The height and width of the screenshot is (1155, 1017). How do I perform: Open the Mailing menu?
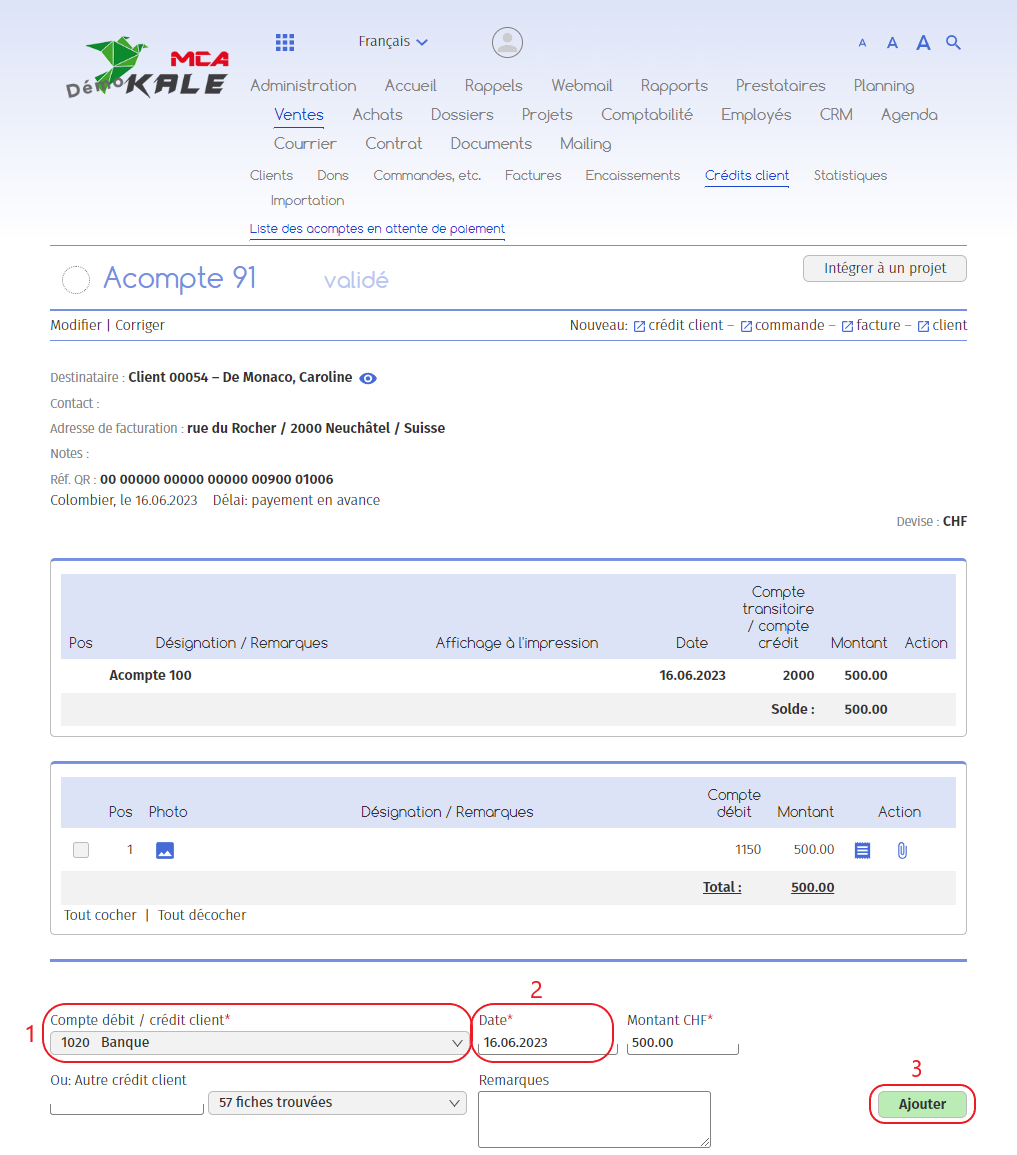pyautogui.click(x=585, y=144)
